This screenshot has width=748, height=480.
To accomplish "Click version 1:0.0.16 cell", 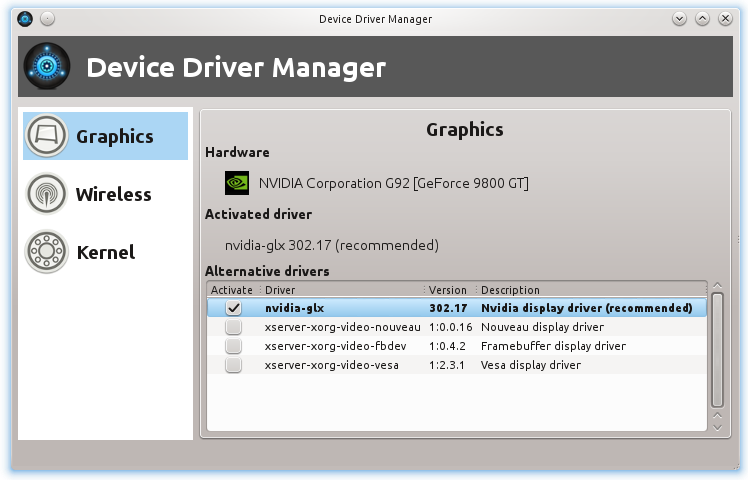I will point(450,327).
